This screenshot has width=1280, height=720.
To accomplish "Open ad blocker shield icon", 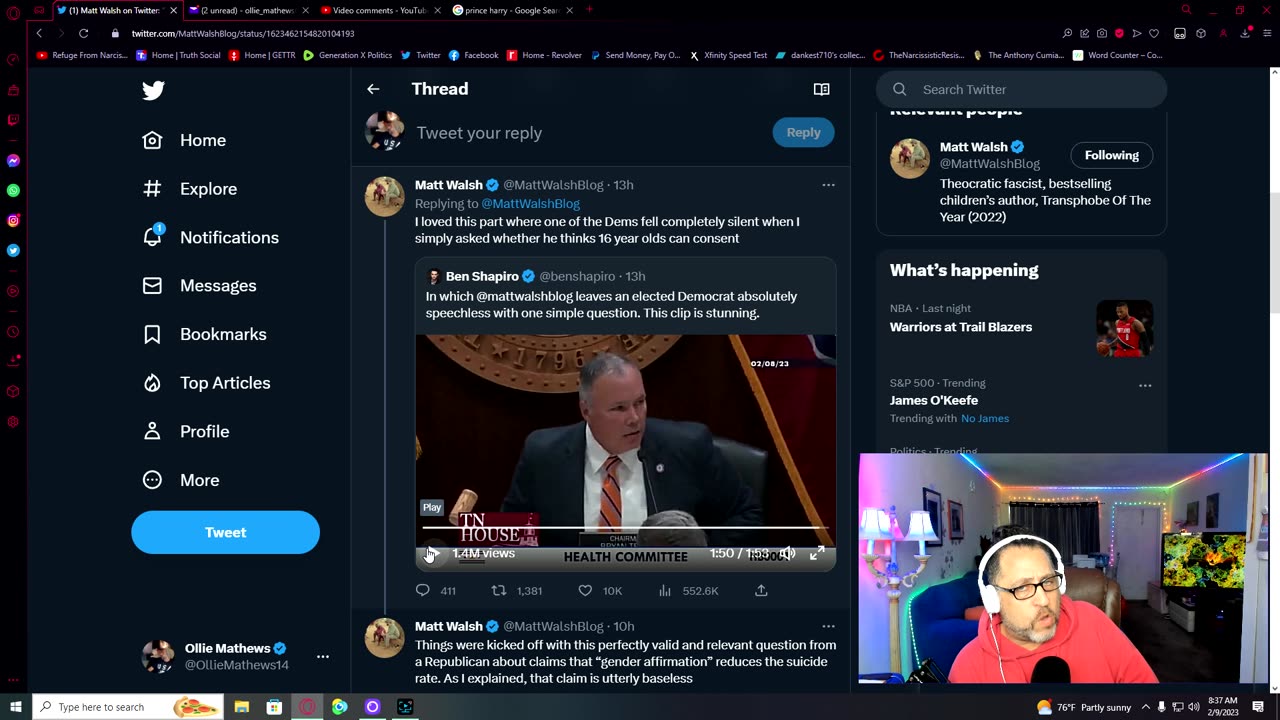I will pyautogui.click(x=1119, y=33).
